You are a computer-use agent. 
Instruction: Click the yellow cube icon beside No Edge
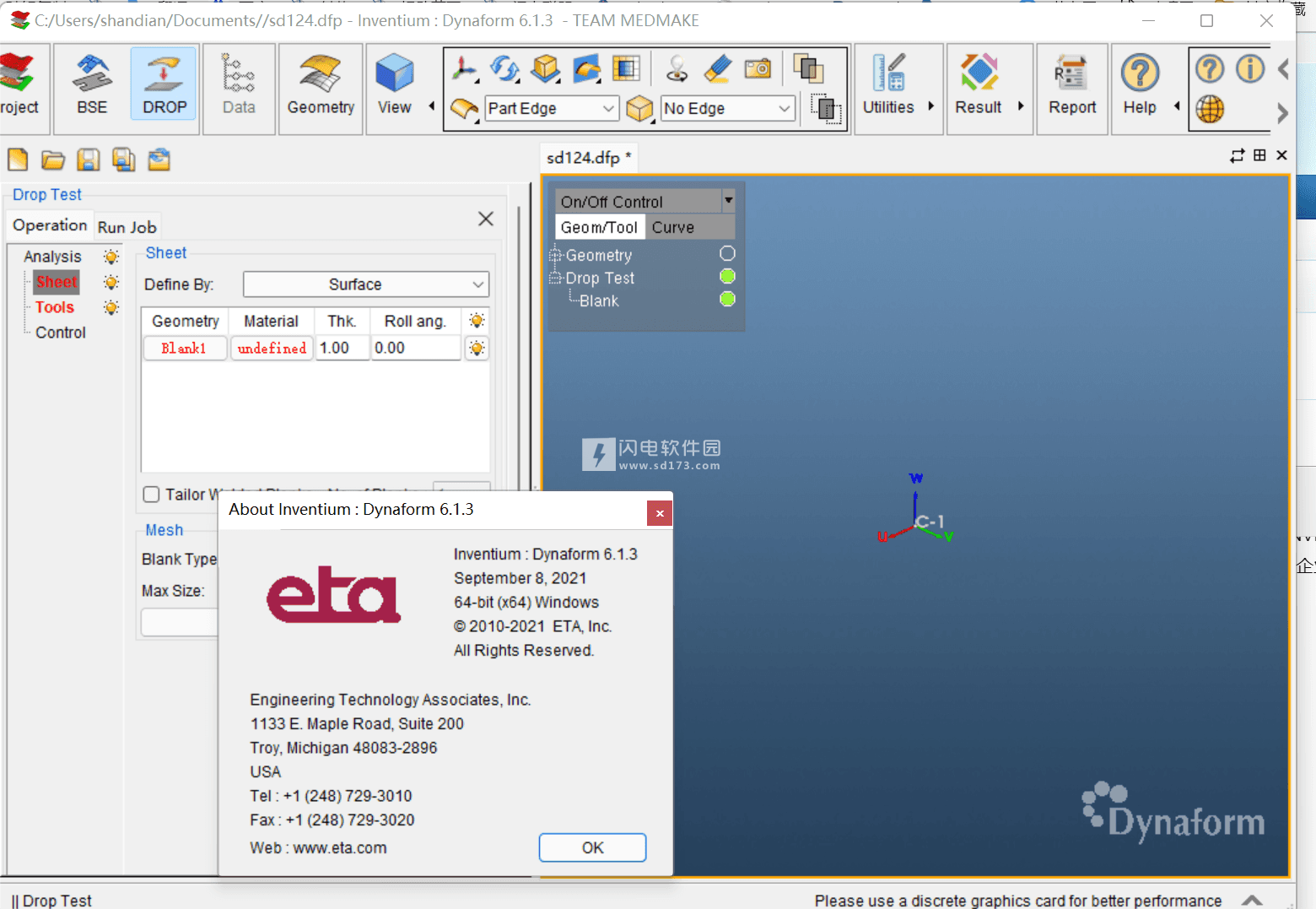640,109
